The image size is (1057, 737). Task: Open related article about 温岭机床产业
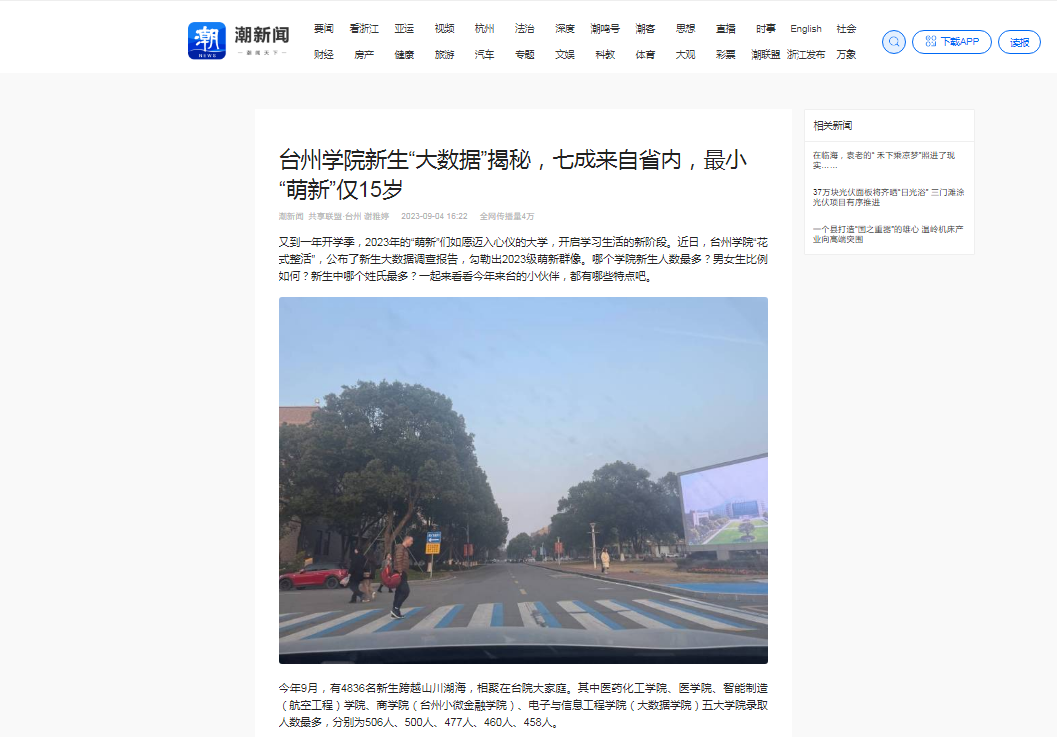pyautogui.click(x=888, y=233)
